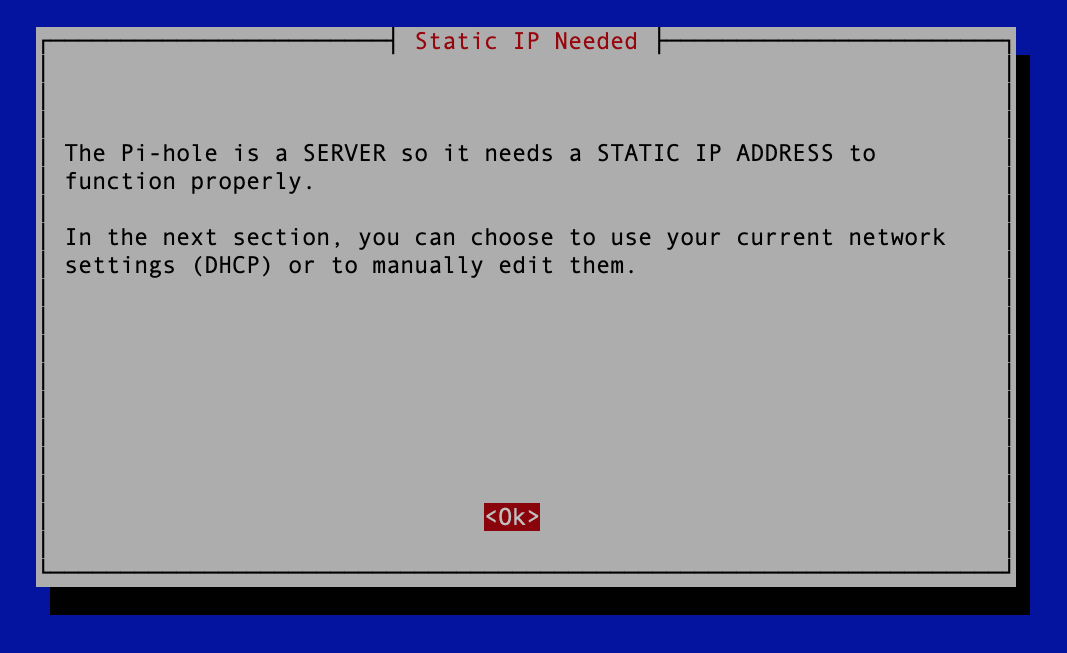Click the word 'Needed' in the title

(x=596, y=41)
